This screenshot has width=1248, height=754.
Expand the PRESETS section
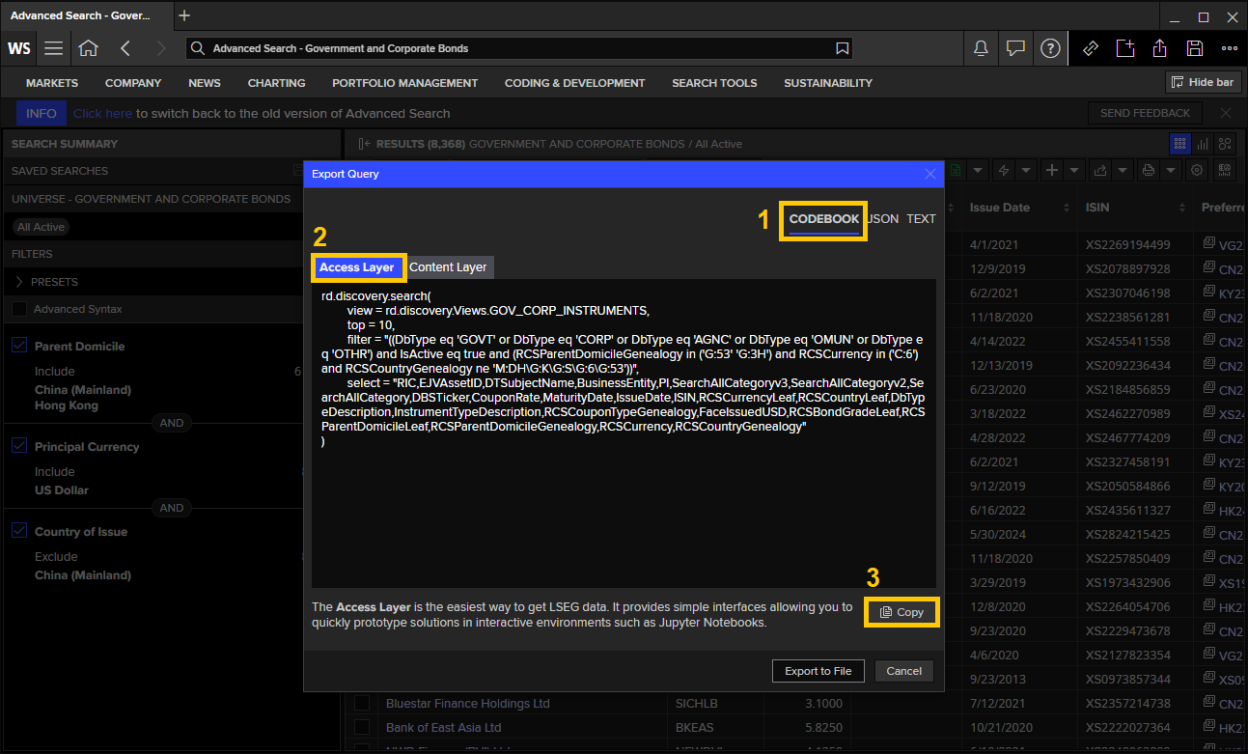[x=19, y=281]
